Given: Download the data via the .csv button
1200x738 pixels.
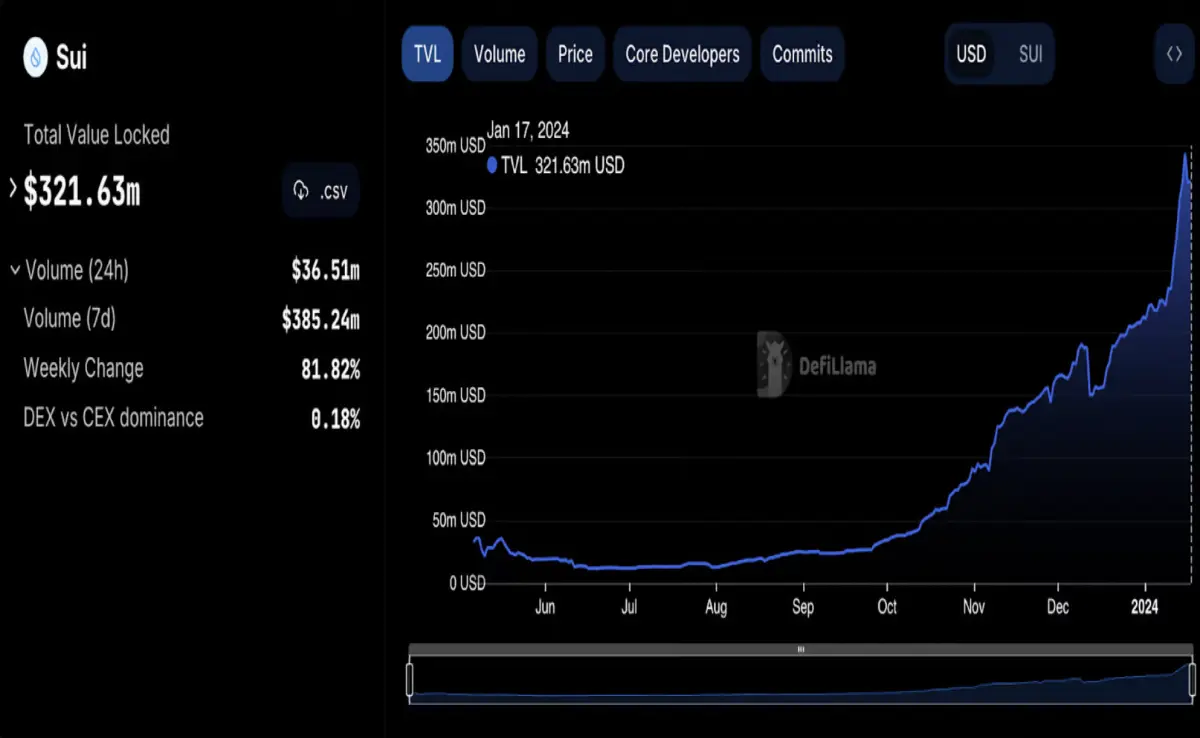Looking at the screenshot, I should coord(321,190).
